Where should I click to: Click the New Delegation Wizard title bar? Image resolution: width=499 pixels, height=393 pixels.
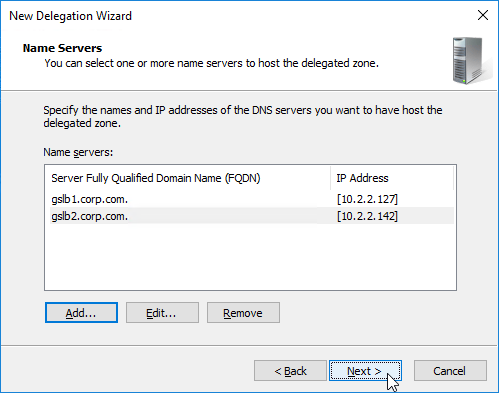click(233, 16)
